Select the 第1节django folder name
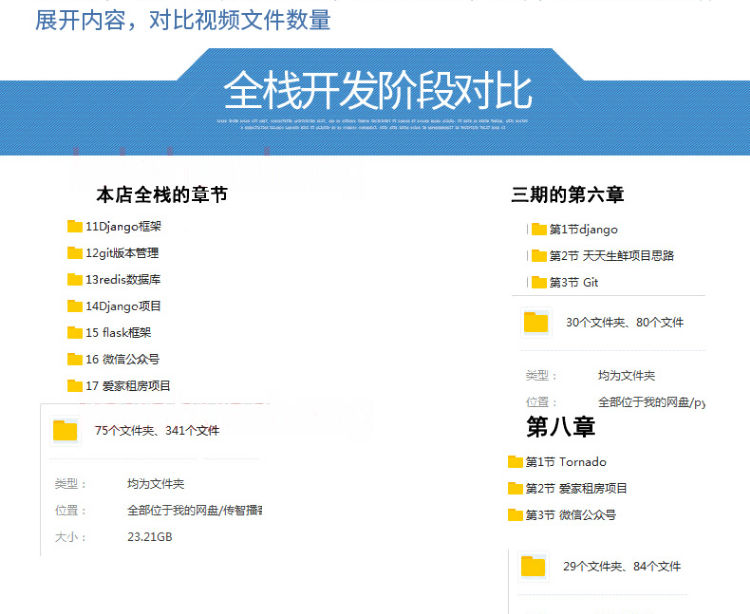 (584, 230)
